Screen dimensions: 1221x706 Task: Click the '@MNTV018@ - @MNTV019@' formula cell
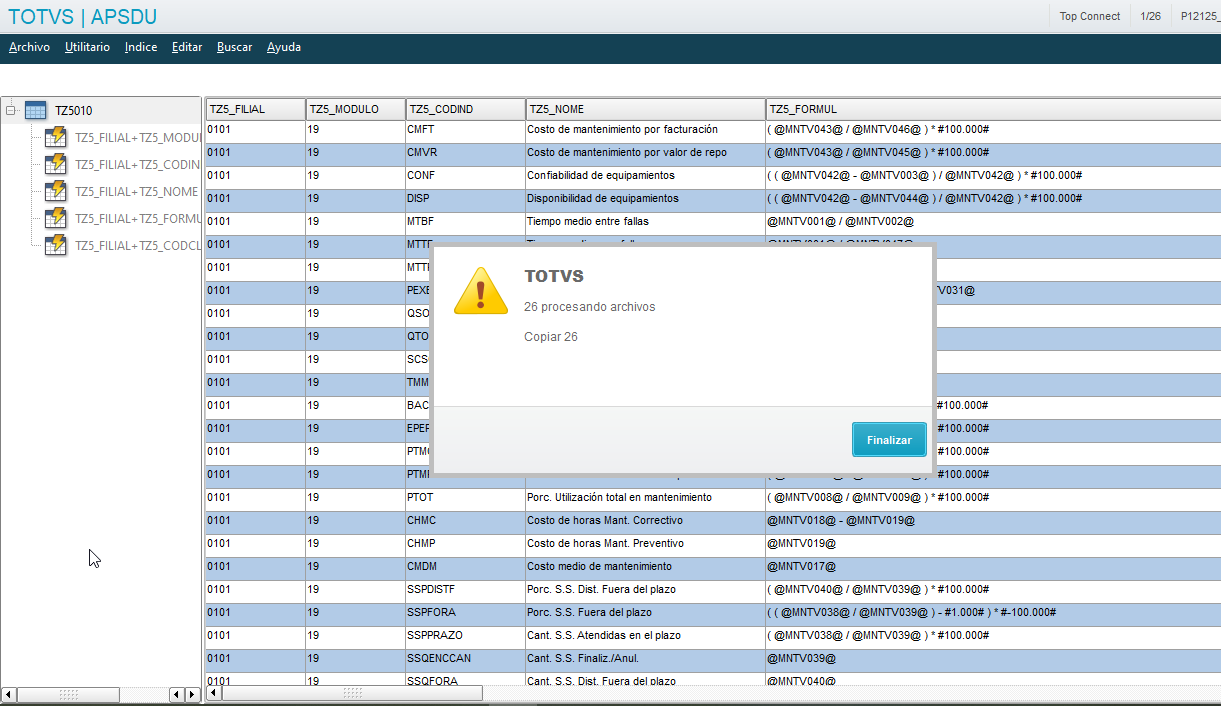click(993, 521)
